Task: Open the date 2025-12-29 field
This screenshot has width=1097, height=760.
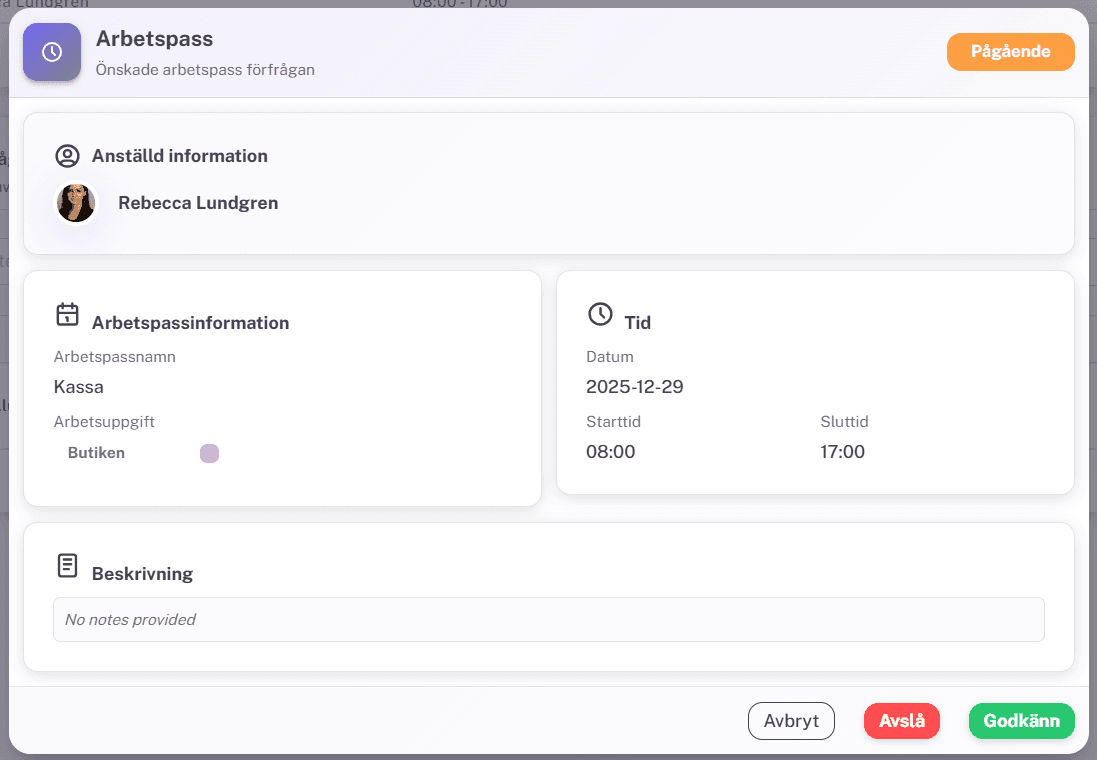Action: [634, 387]
